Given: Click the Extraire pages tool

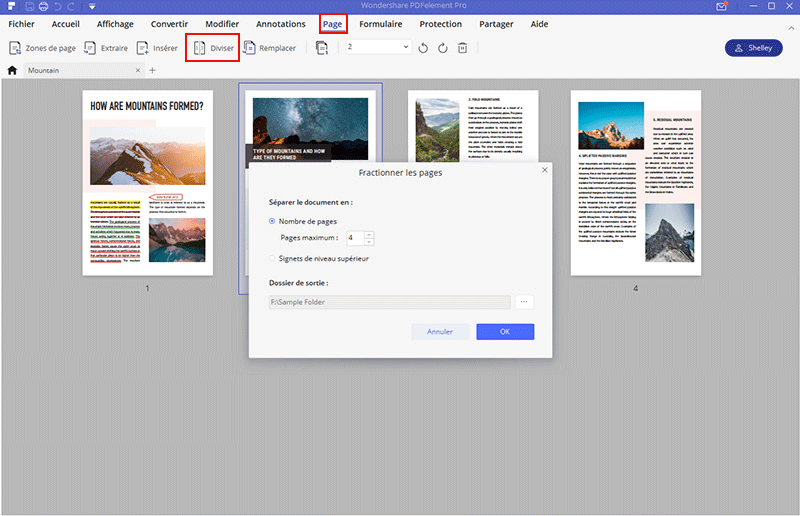Looking at the screenshot, I should 106,48.
